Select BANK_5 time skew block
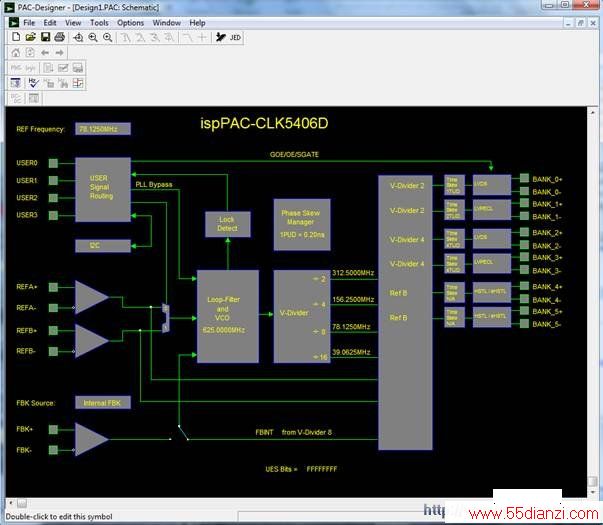The image size is (603, 525). coord(454,317)
